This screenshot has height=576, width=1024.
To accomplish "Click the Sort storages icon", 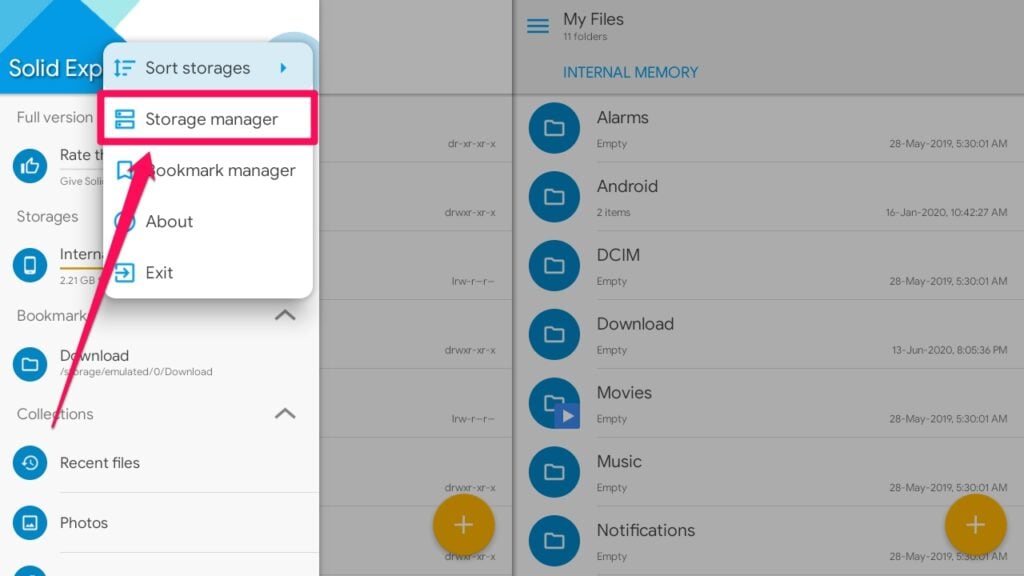I will pos(124,68).
